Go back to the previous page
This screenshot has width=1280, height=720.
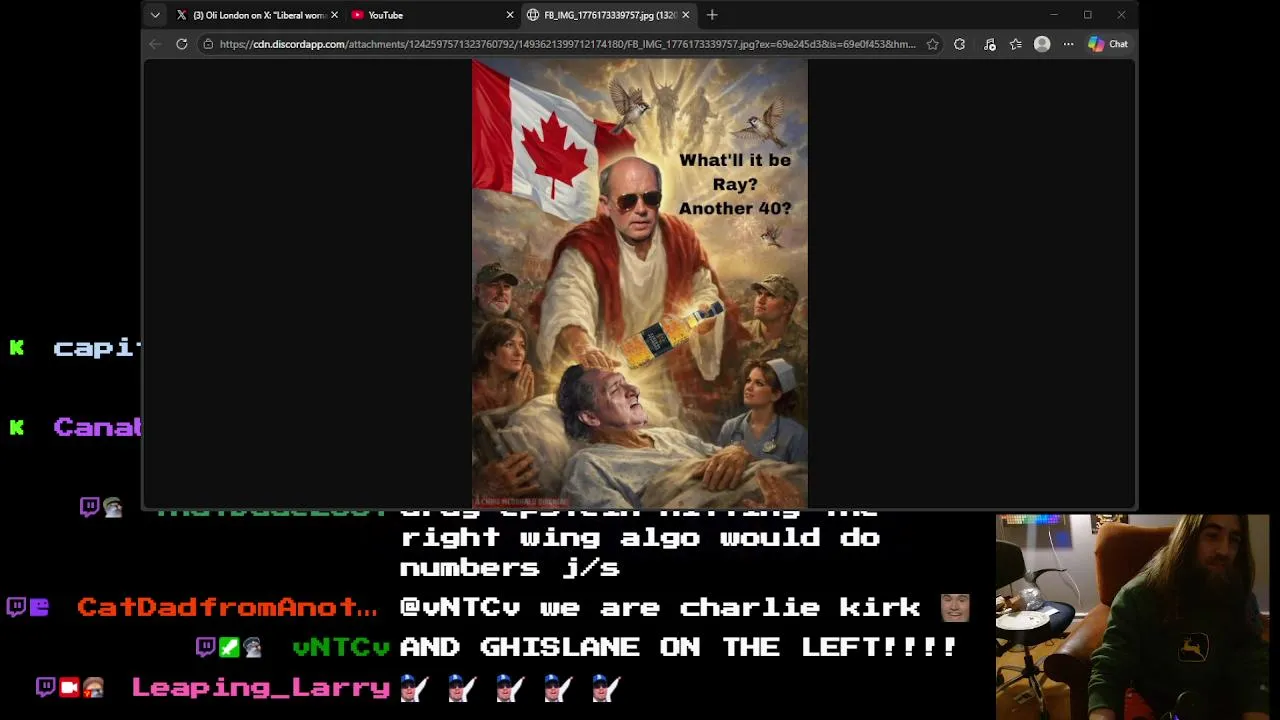tap(155, 44)
